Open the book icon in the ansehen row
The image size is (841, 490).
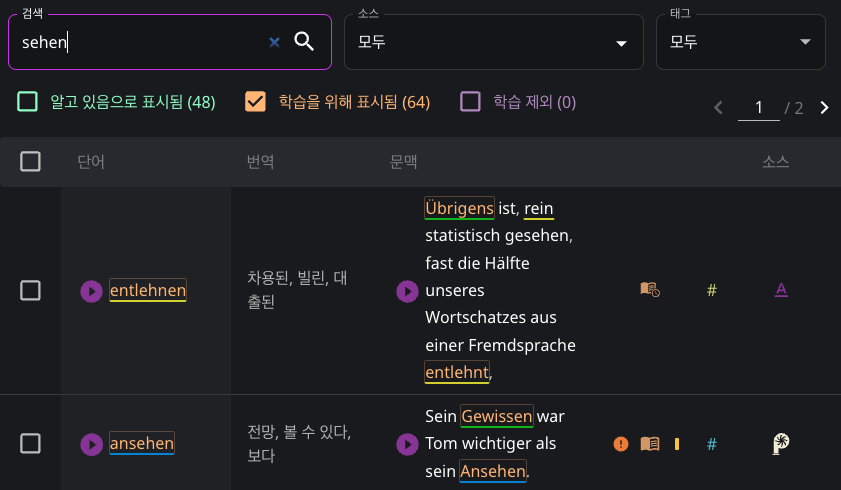tap(650, 444)
